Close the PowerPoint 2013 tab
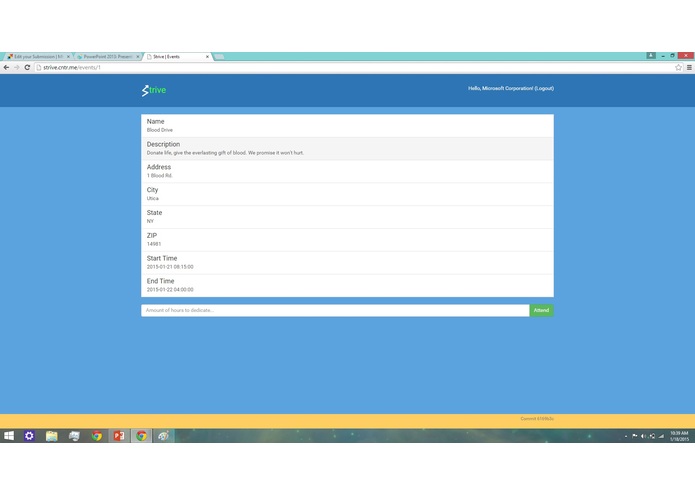Screen dimensions: 695x494 coord(137,57)
